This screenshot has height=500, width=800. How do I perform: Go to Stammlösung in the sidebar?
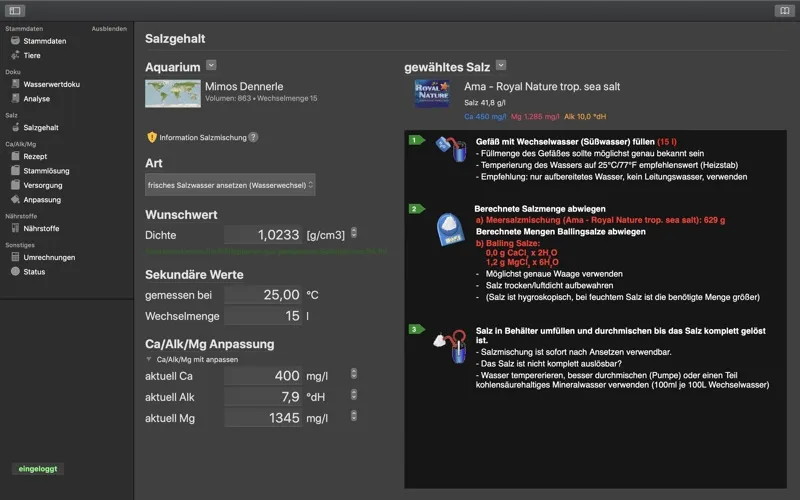46,170
